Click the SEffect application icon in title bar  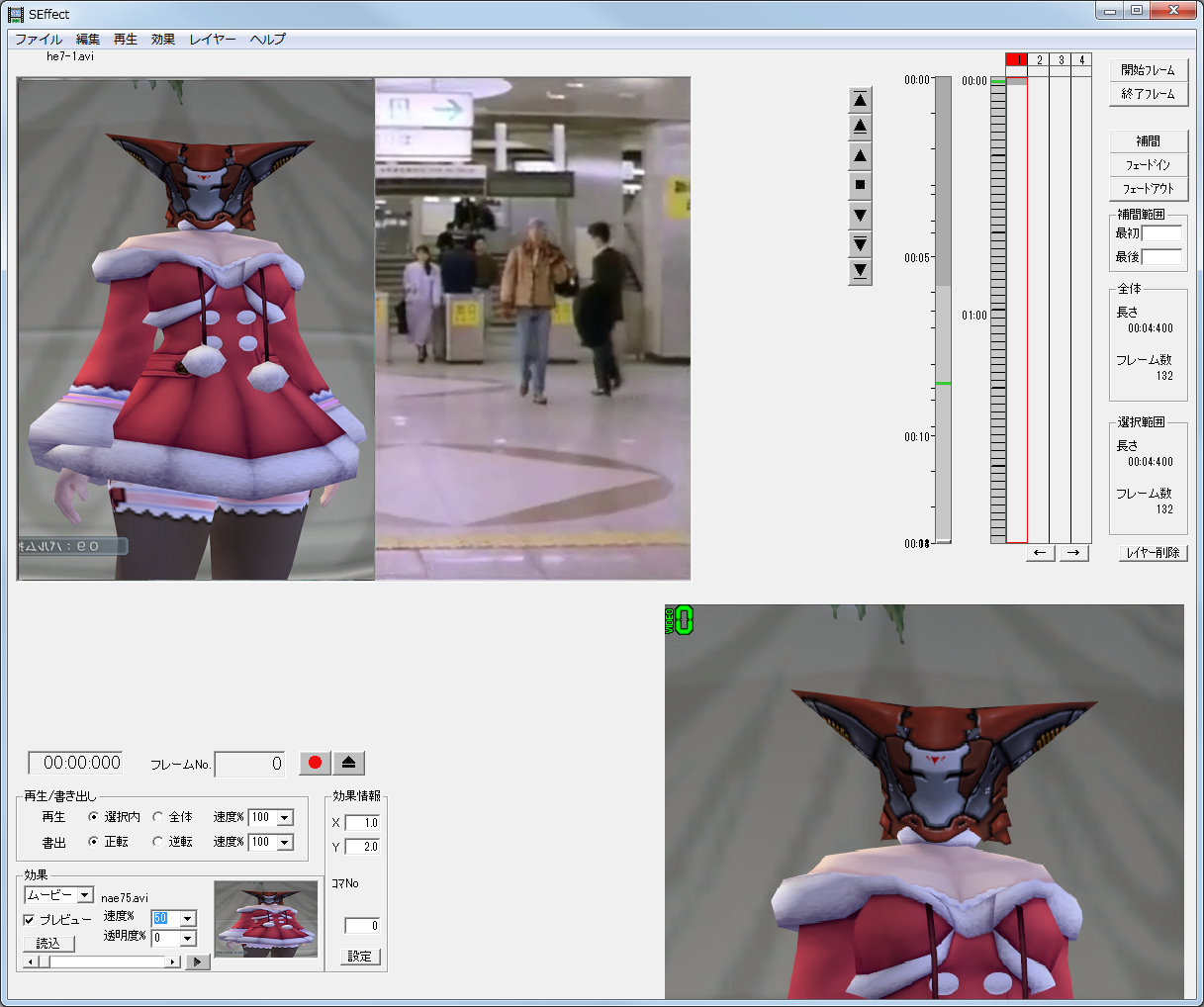(x=16, y=14)
